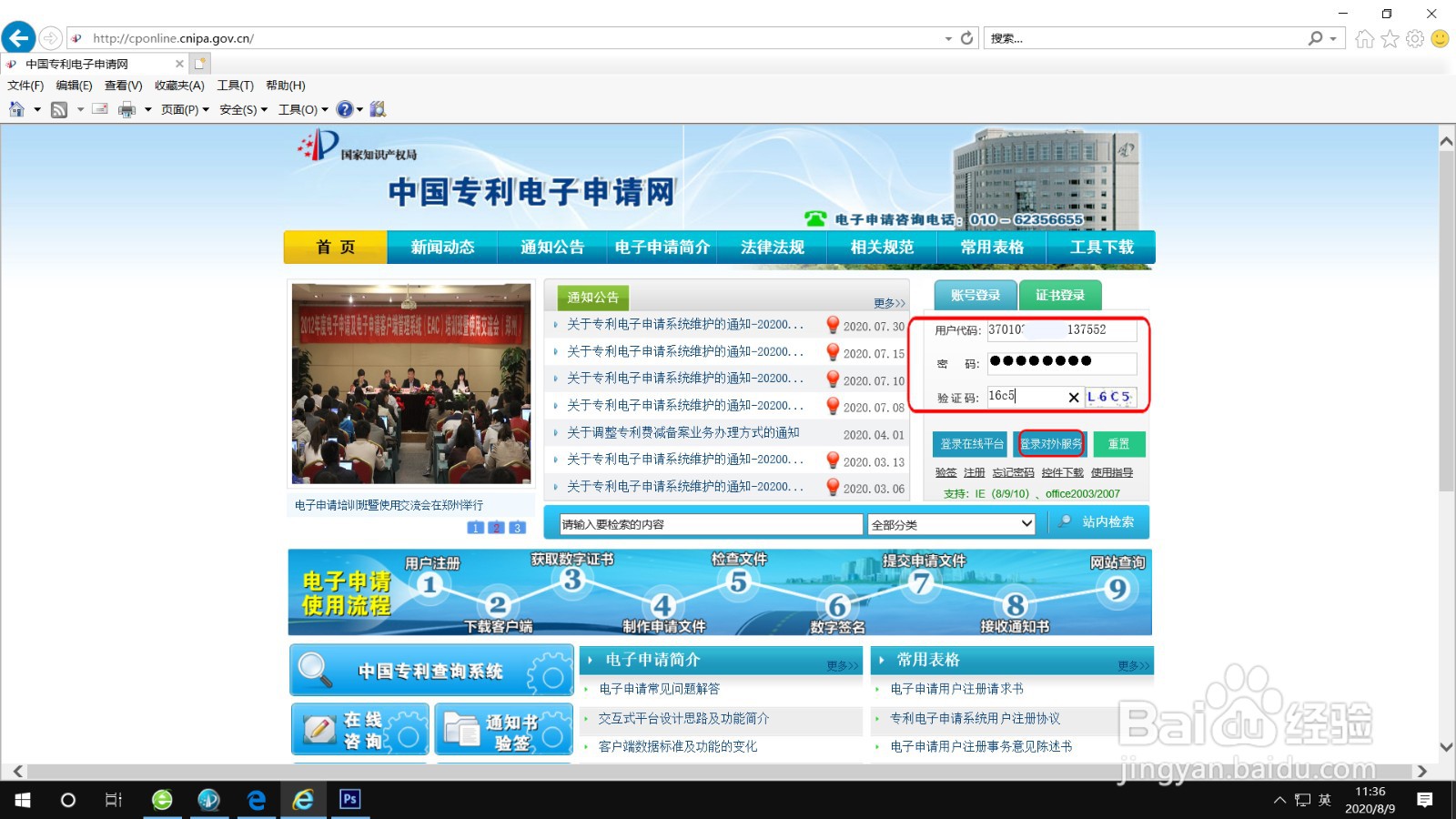Open the 编辑(E) menu

pos(74,86)
